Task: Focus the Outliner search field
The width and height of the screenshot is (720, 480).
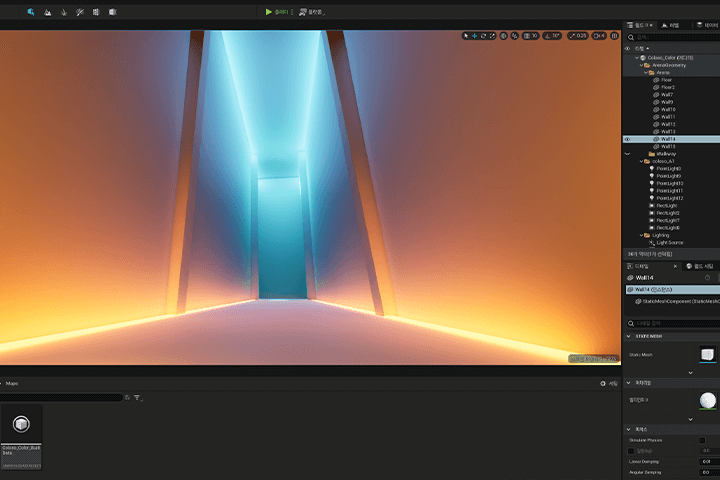Action: [673, 37]
